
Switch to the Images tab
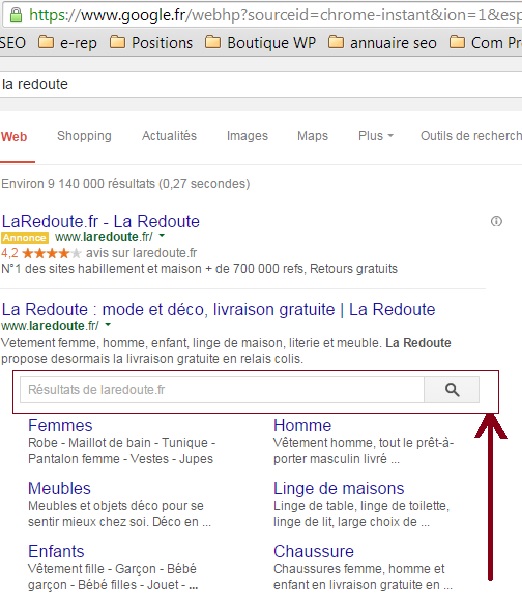click(247, 136)
